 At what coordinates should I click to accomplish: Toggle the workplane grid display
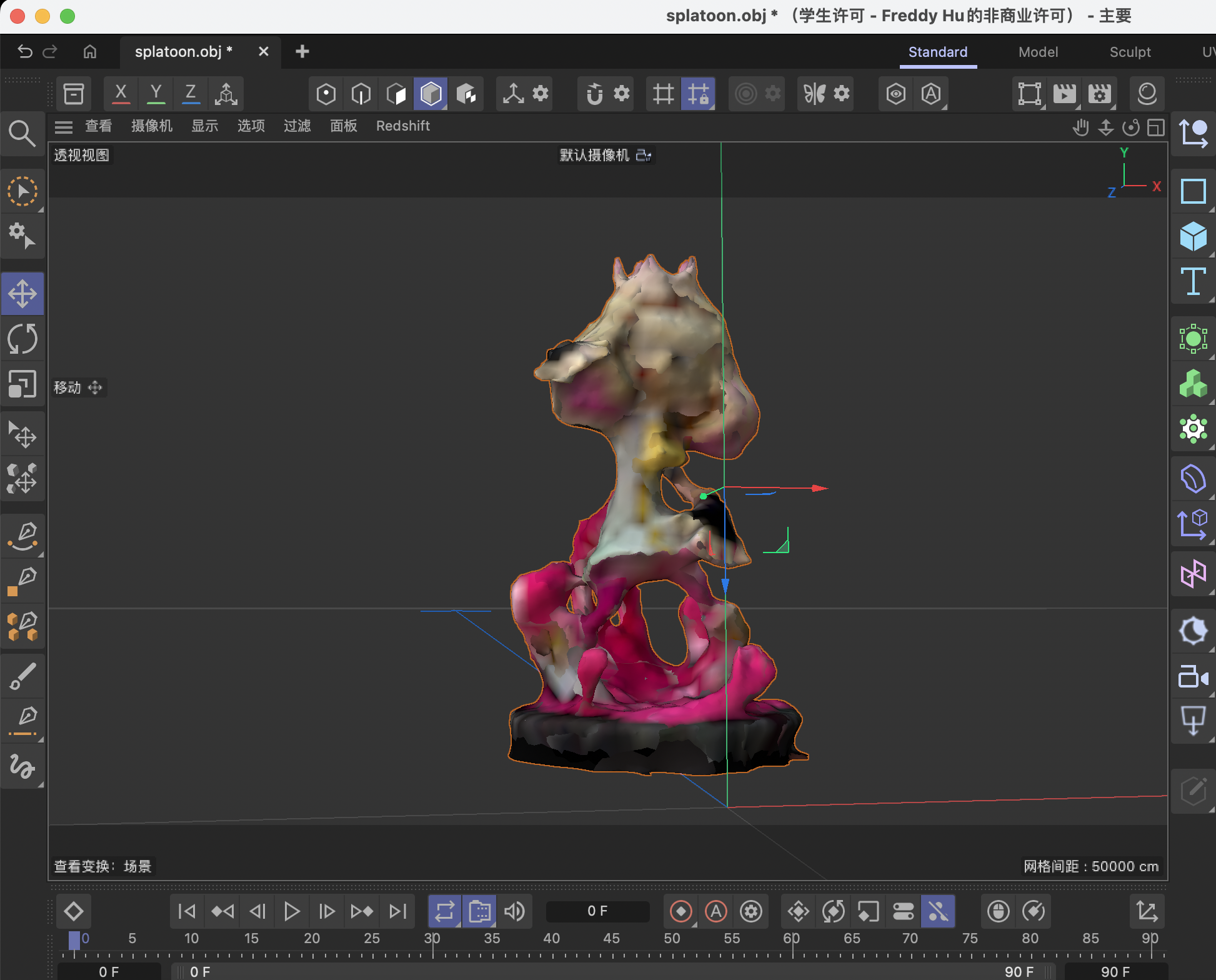(x=663, y=94)
